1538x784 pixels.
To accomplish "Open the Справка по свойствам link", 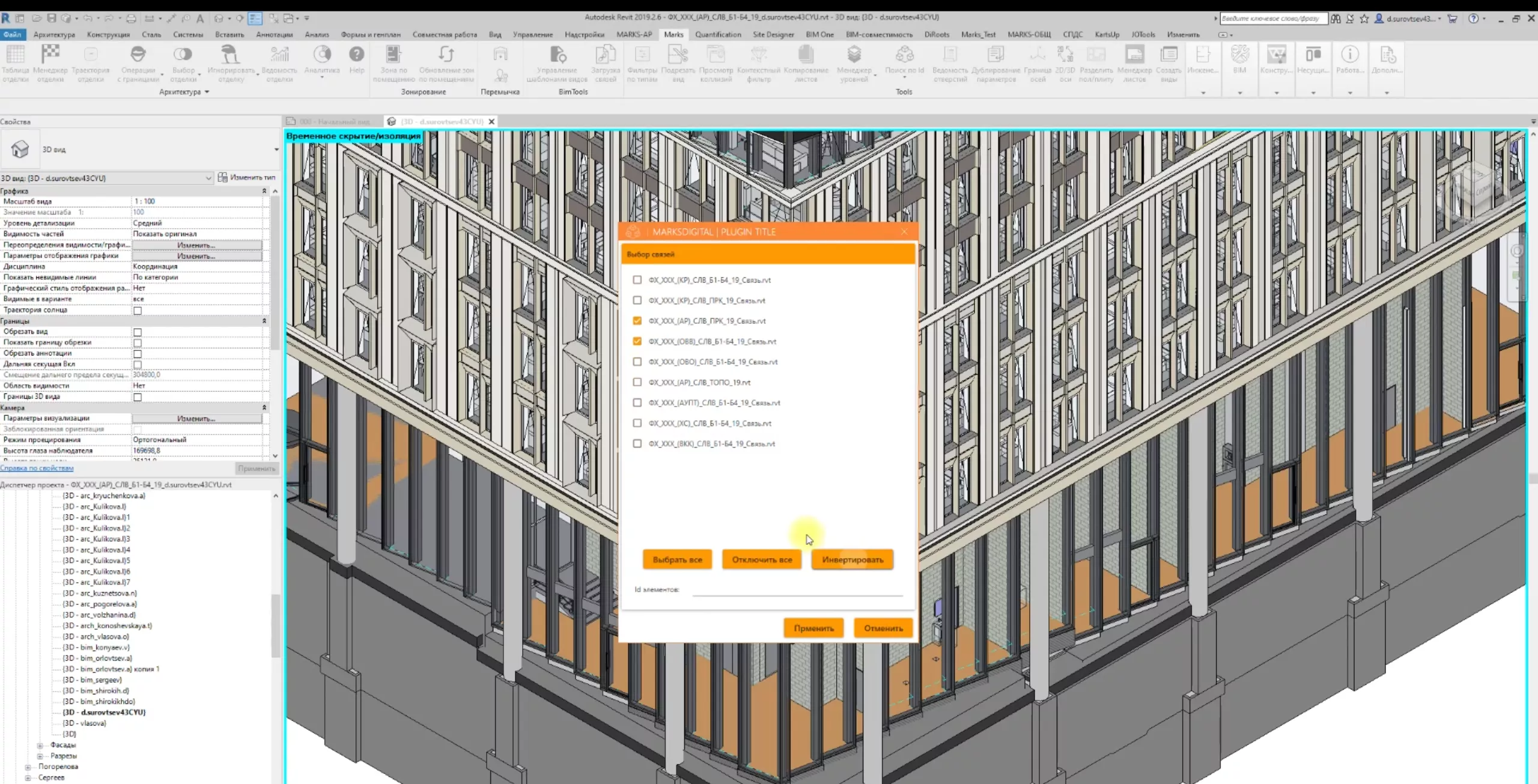I will point(37,468).
